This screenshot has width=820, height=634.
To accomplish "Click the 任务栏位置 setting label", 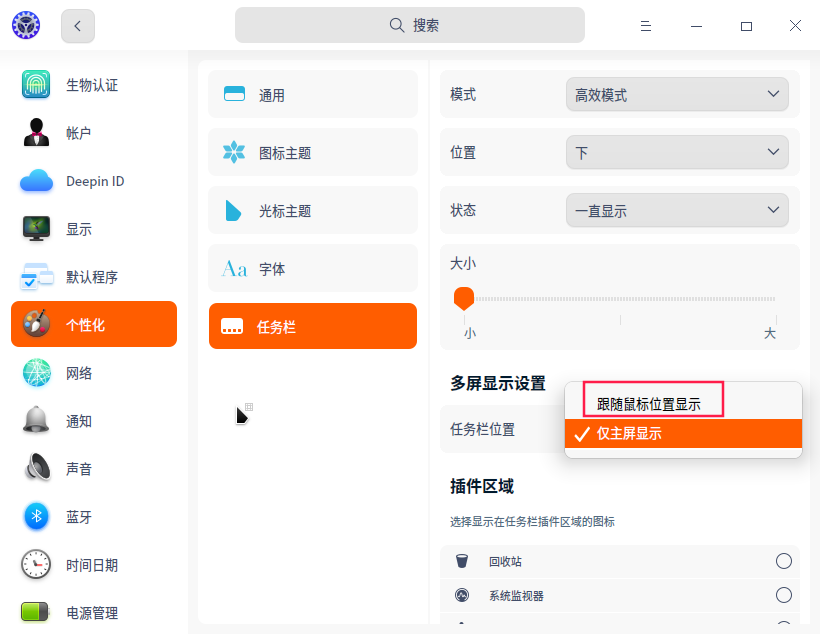I will (482, 429).
